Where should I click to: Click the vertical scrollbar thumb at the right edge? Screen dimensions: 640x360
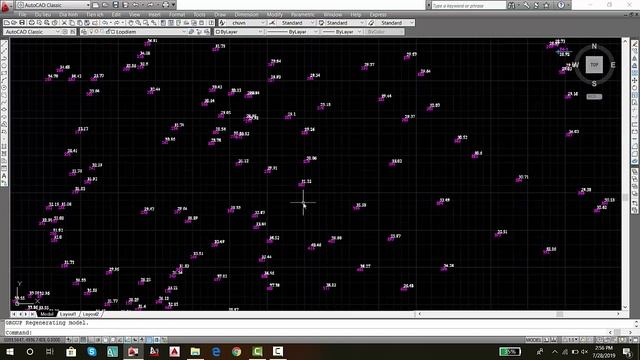point(625,198)
